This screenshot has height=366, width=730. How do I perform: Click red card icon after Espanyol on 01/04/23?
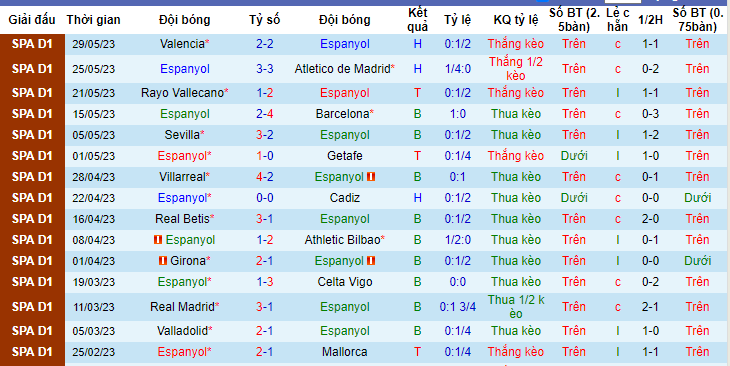(371, 261)
